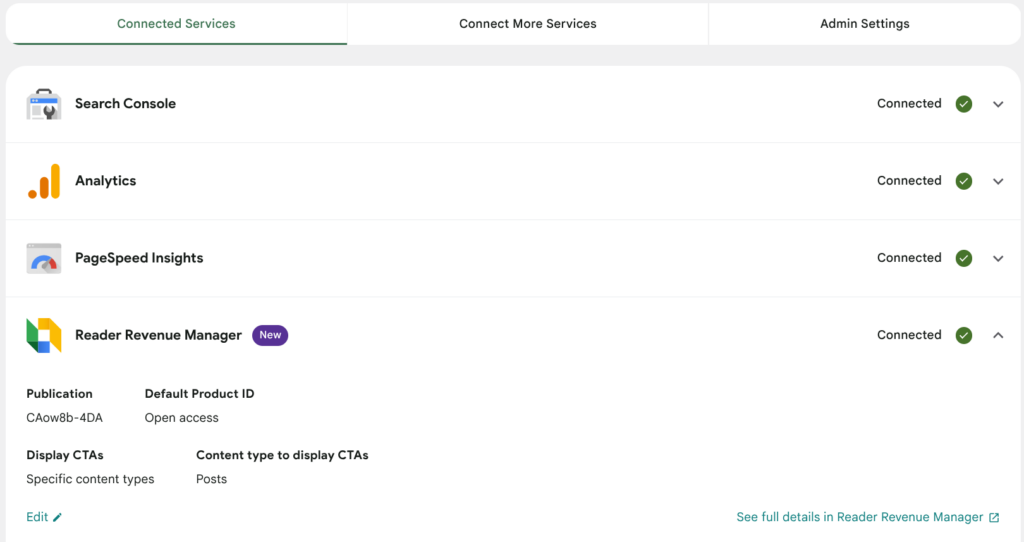Click Connected status text for Reader Revenue Manager

[x=909, y=335]
